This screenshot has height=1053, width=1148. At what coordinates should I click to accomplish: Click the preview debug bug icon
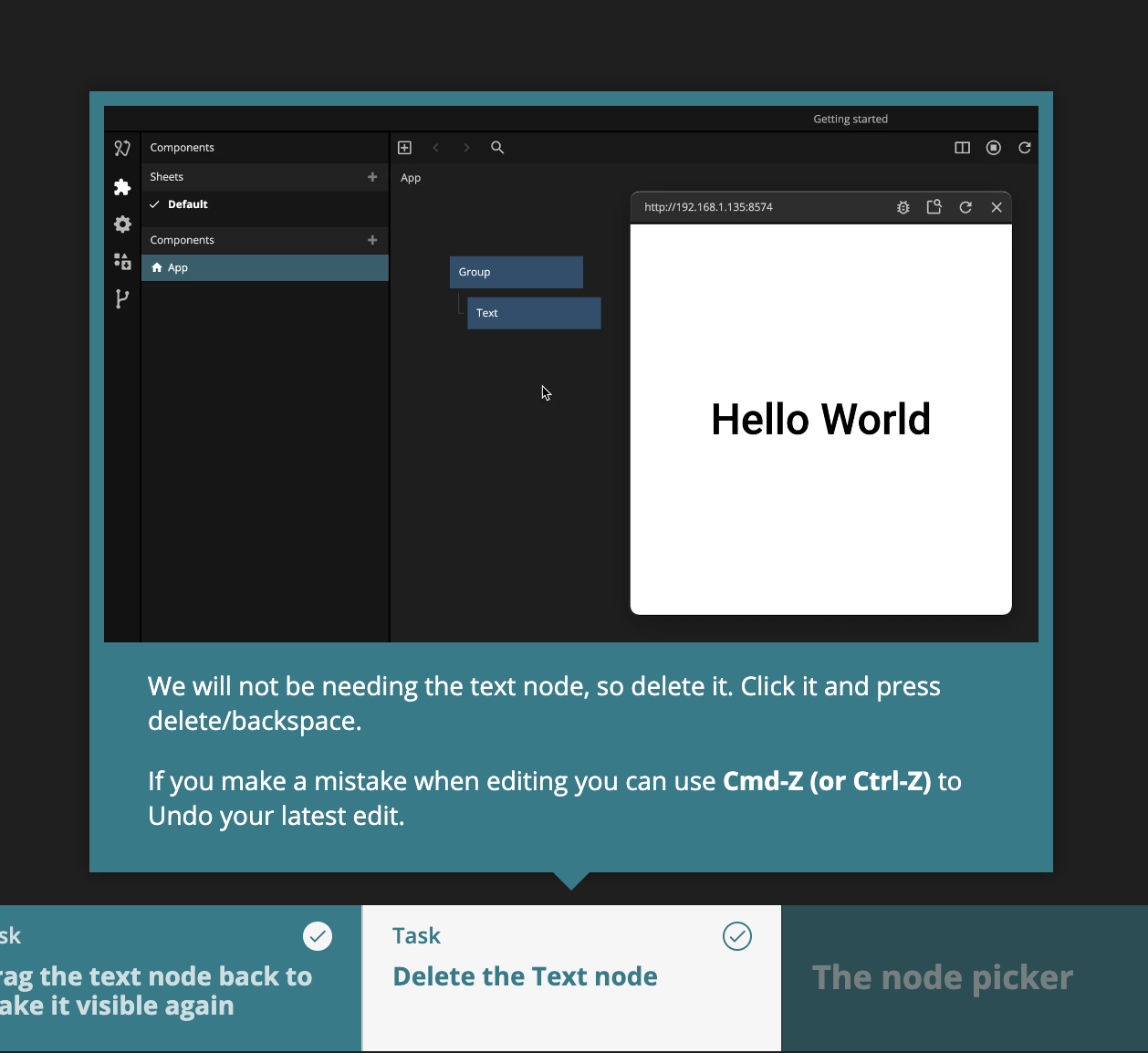pos(903,207)
